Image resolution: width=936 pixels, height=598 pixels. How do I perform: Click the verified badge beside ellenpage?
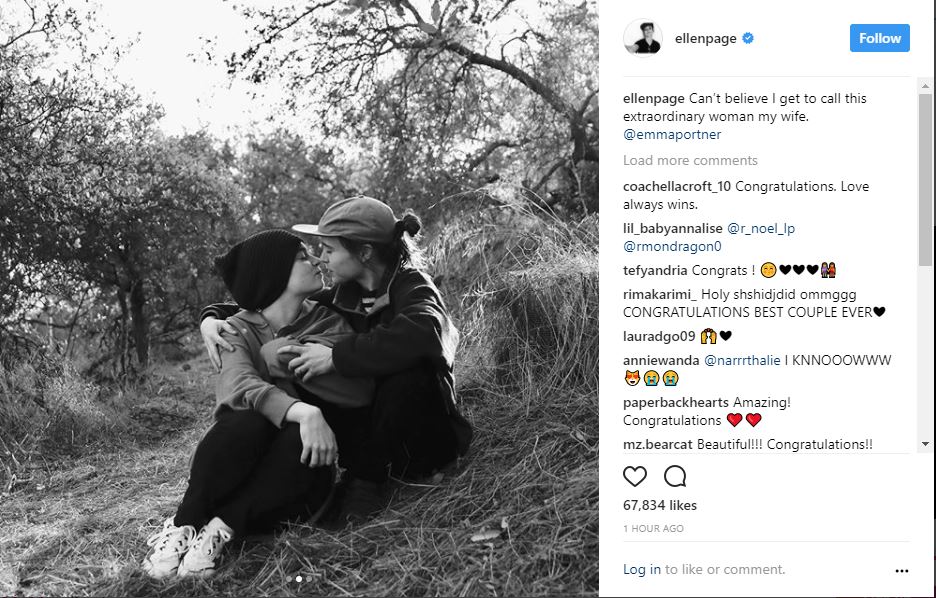coord(748,38)
